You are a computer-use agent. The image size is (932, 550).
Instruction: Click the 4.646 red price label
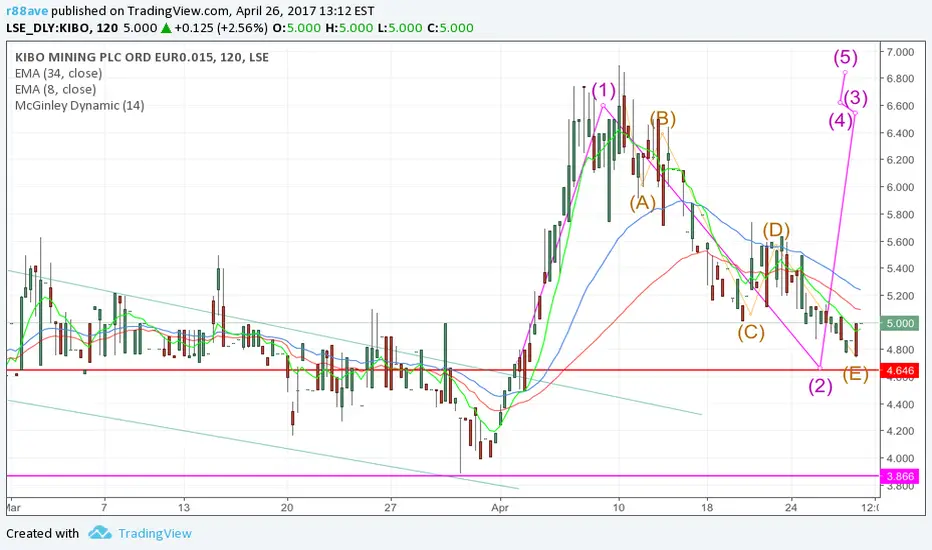point(900,370)
